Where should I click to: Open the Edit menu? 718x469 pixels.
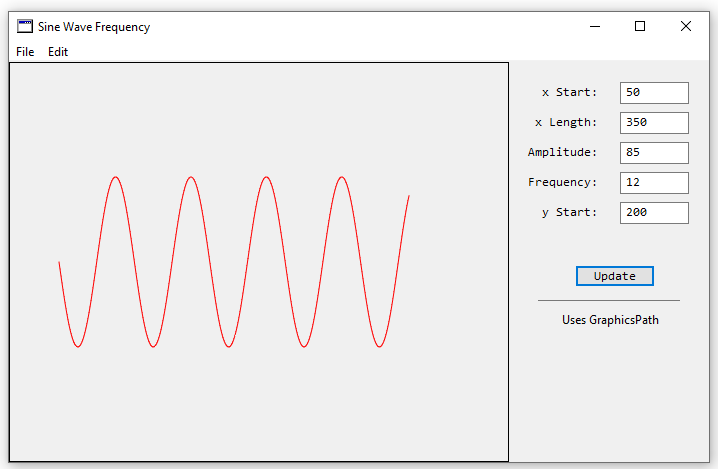tap(58, 51)
